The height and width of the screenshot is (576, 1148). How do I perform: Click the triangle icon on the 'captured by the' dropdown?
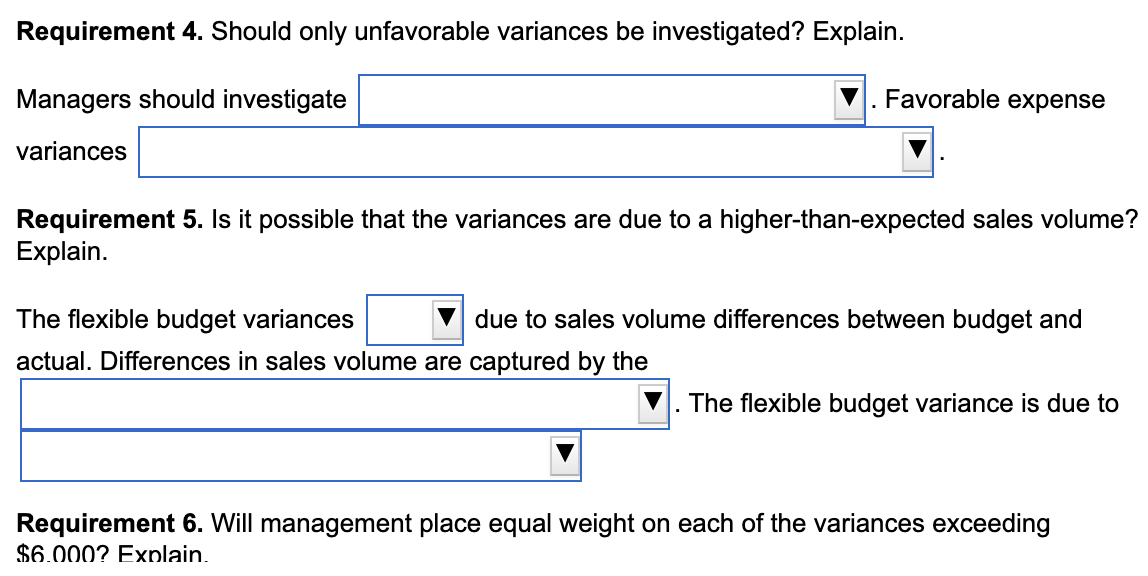654,403
